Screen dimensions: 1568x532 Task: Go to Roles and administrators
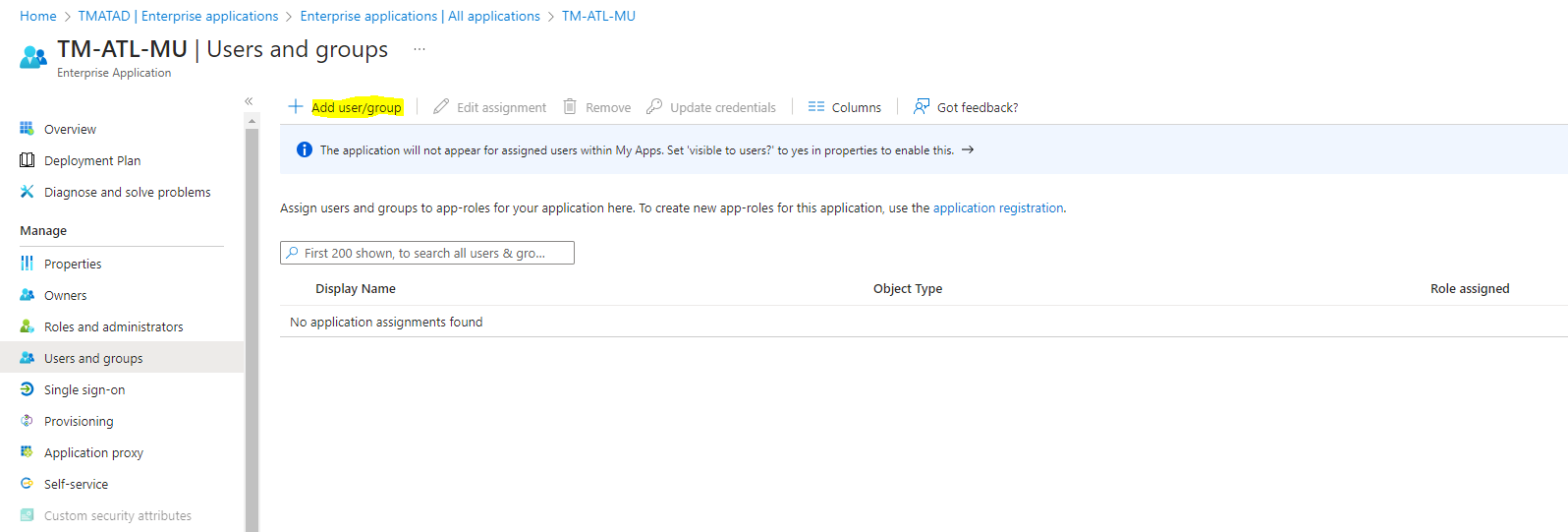coord(113,326)
